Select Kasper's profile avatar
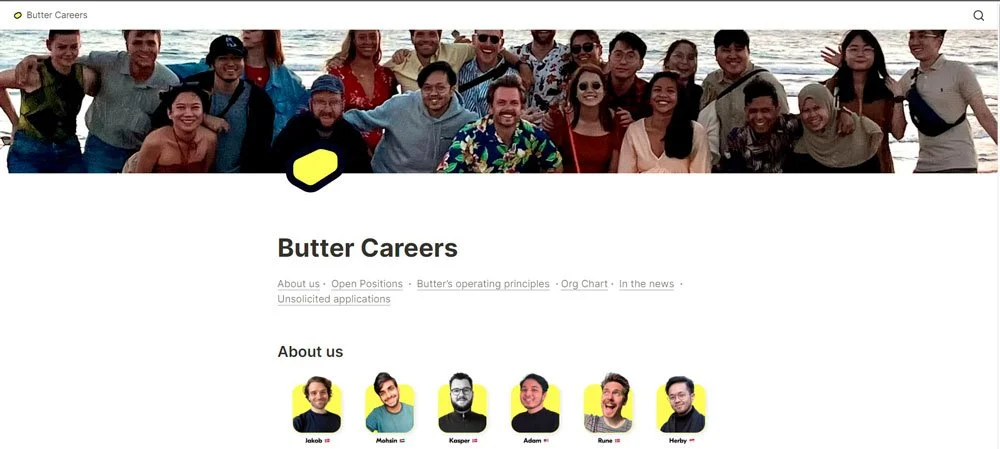The width and height of the screenshot is (1000, 449). [x=462, y=404]
